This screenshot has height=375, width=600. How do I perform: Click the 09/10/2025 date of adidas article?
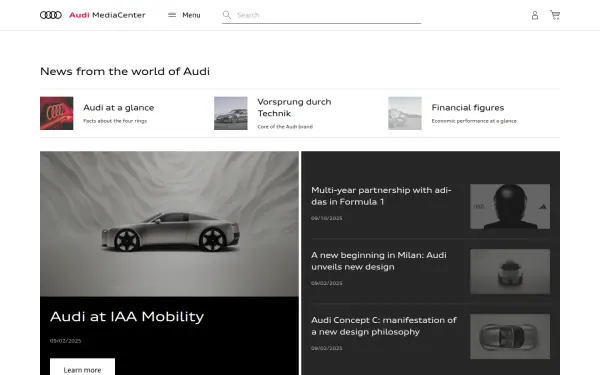tap(326, 218)
